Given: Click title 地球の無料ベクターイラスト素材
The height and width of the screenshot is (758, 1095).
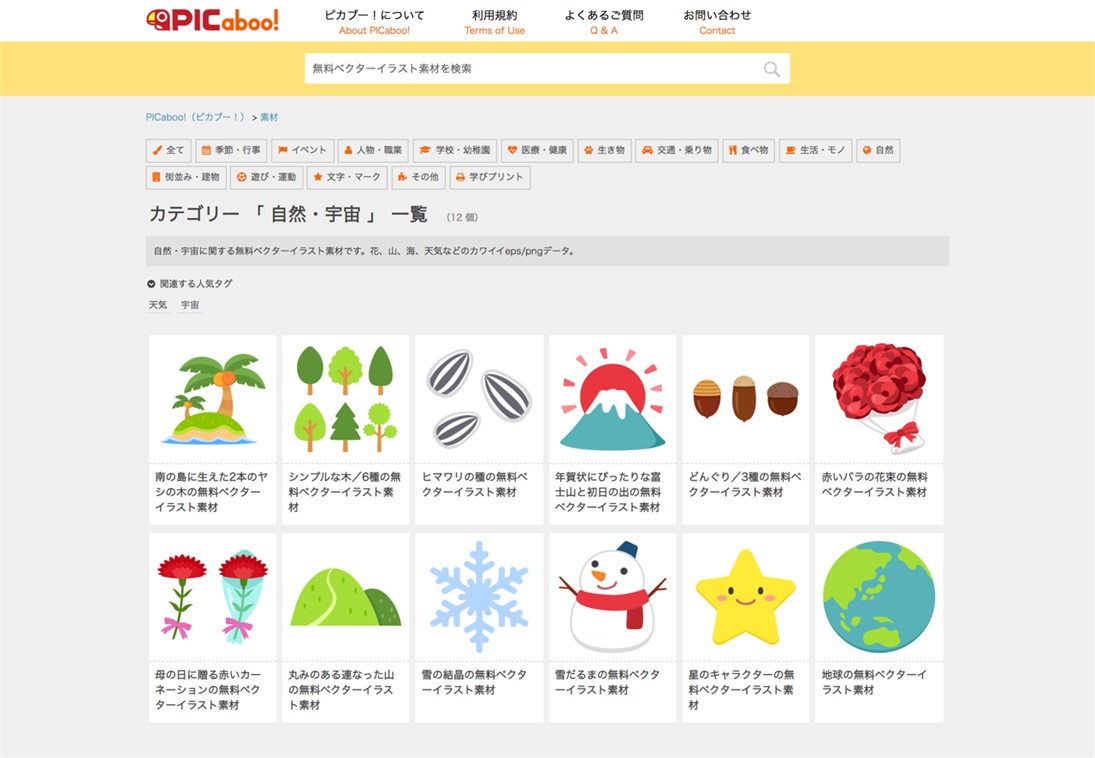Looking at the screenshot, I should click(874, 683).
